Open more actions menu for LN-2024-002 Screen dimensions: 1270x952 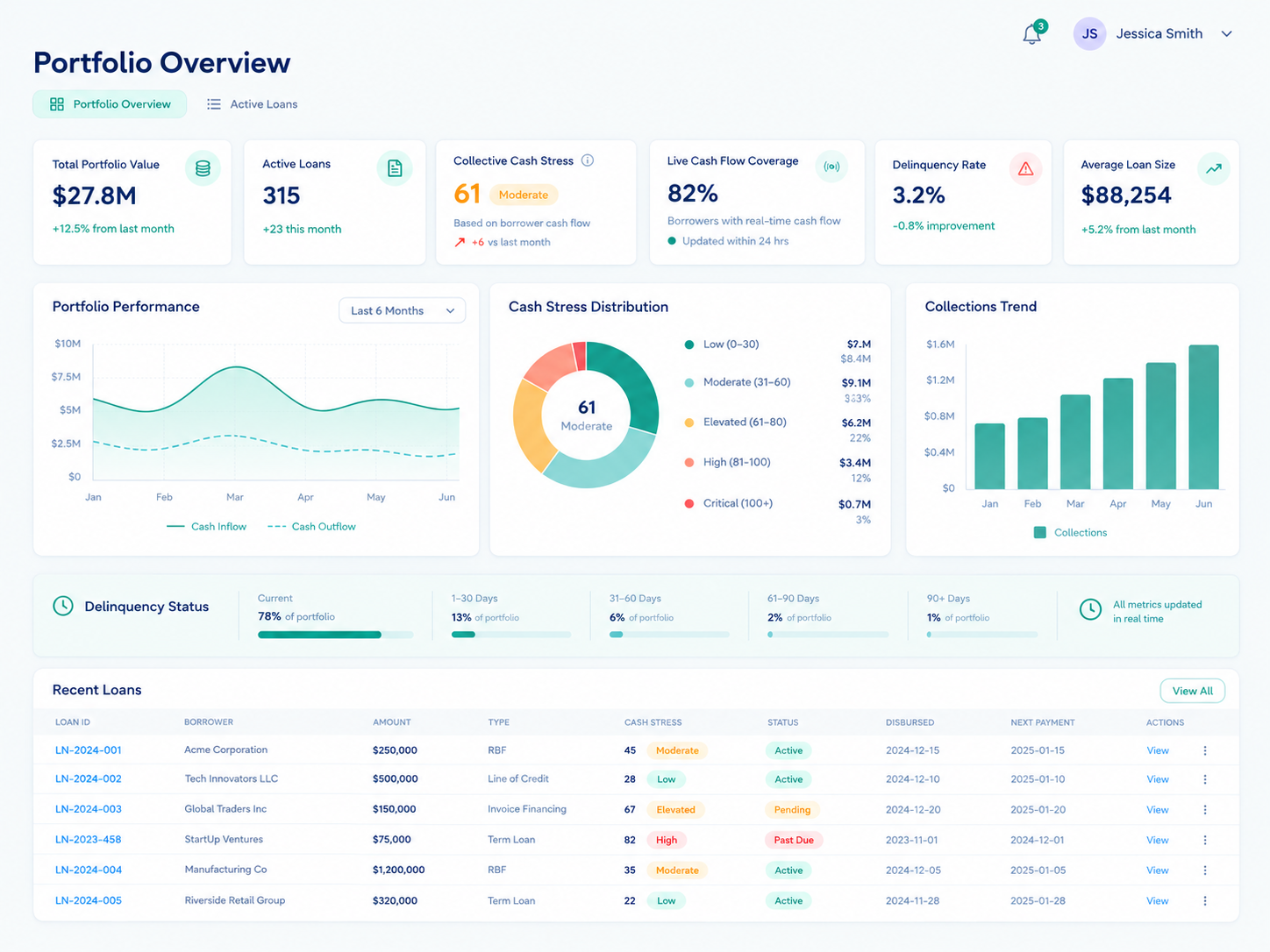click(1205, 779)
